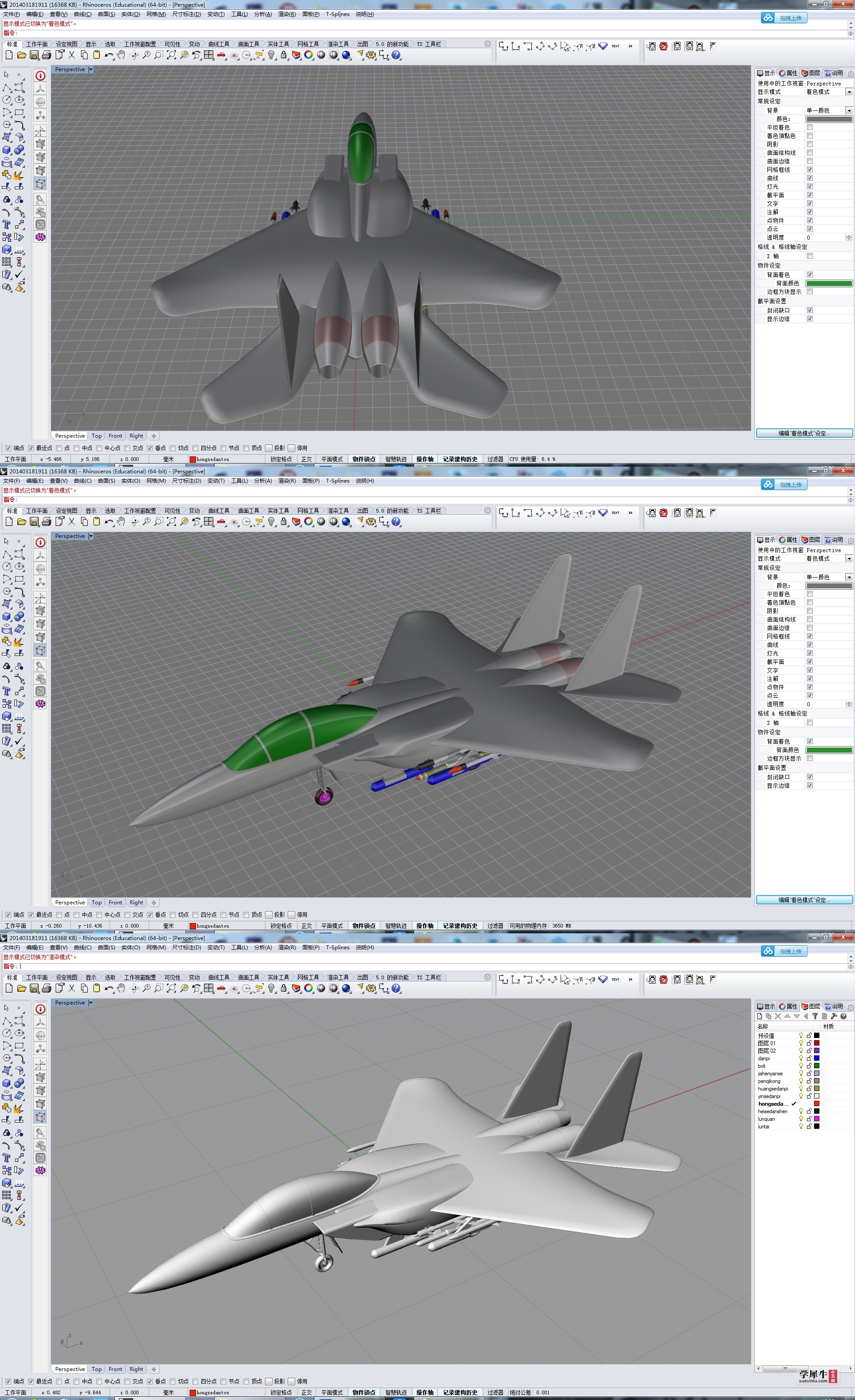855x1400 pixels.
Task: Select Text object T tool in top window sidebar
Action: click(7, 224)
